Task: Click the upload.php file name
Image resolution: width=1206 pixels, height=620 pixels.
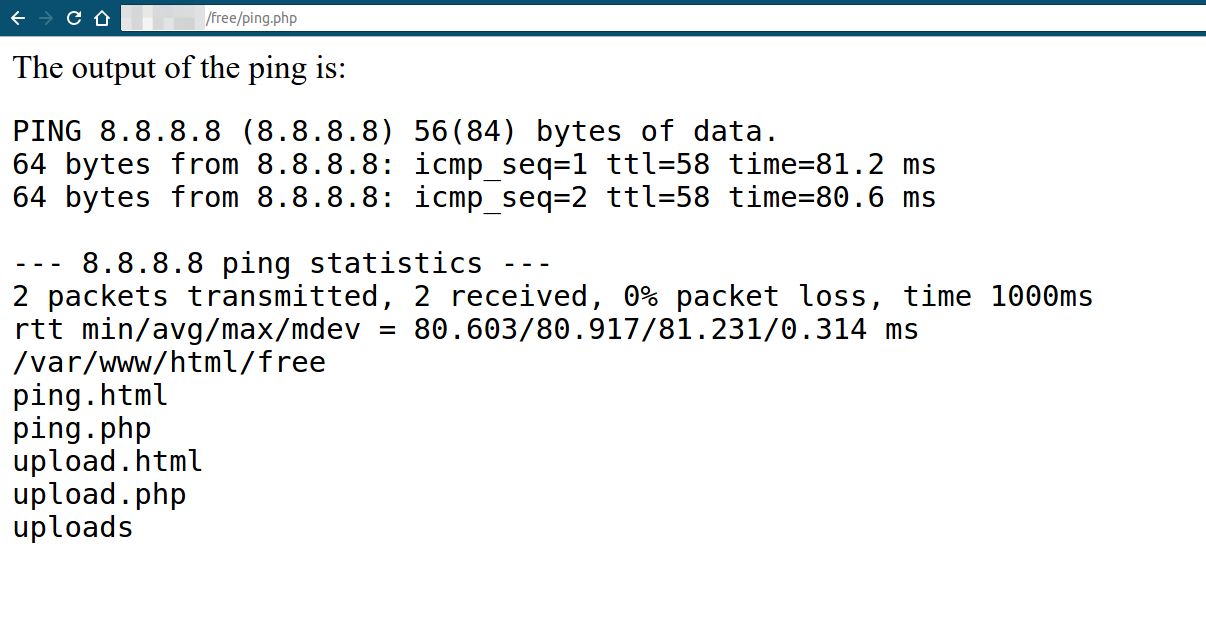Action: click(99, 494)
